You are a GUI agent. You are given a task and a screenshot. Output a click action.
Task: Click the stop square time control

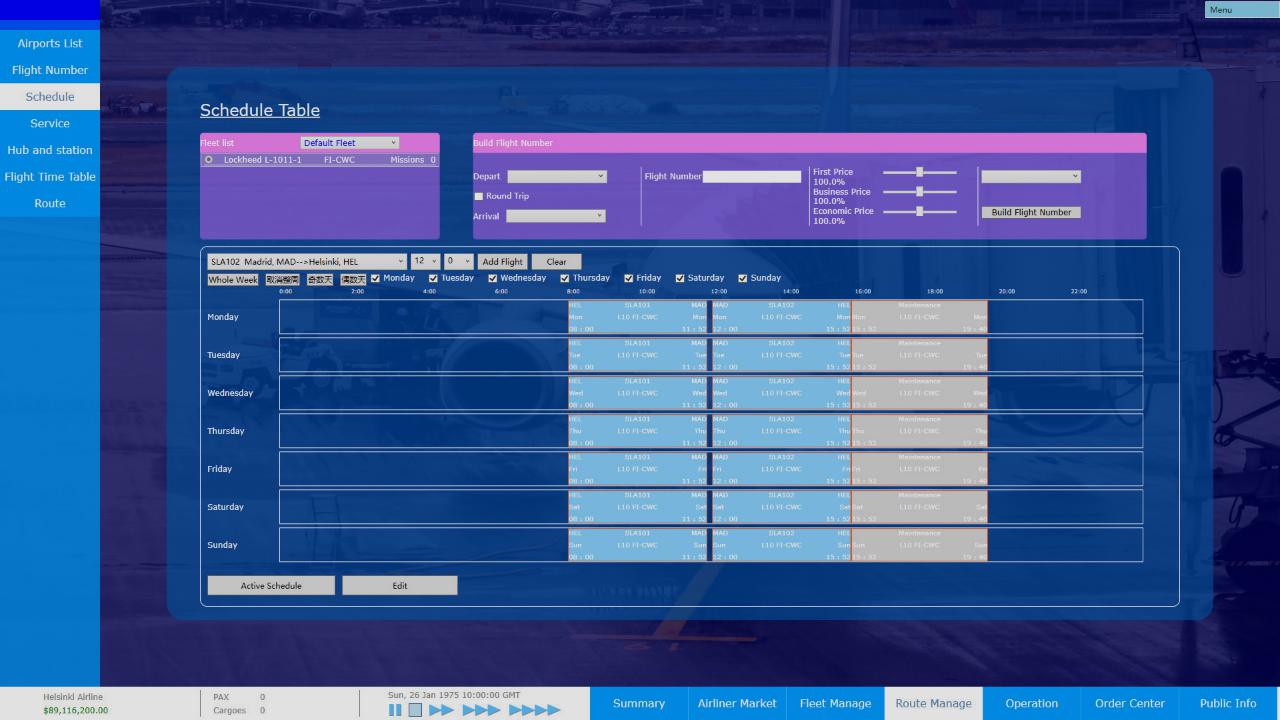(415, 710)
